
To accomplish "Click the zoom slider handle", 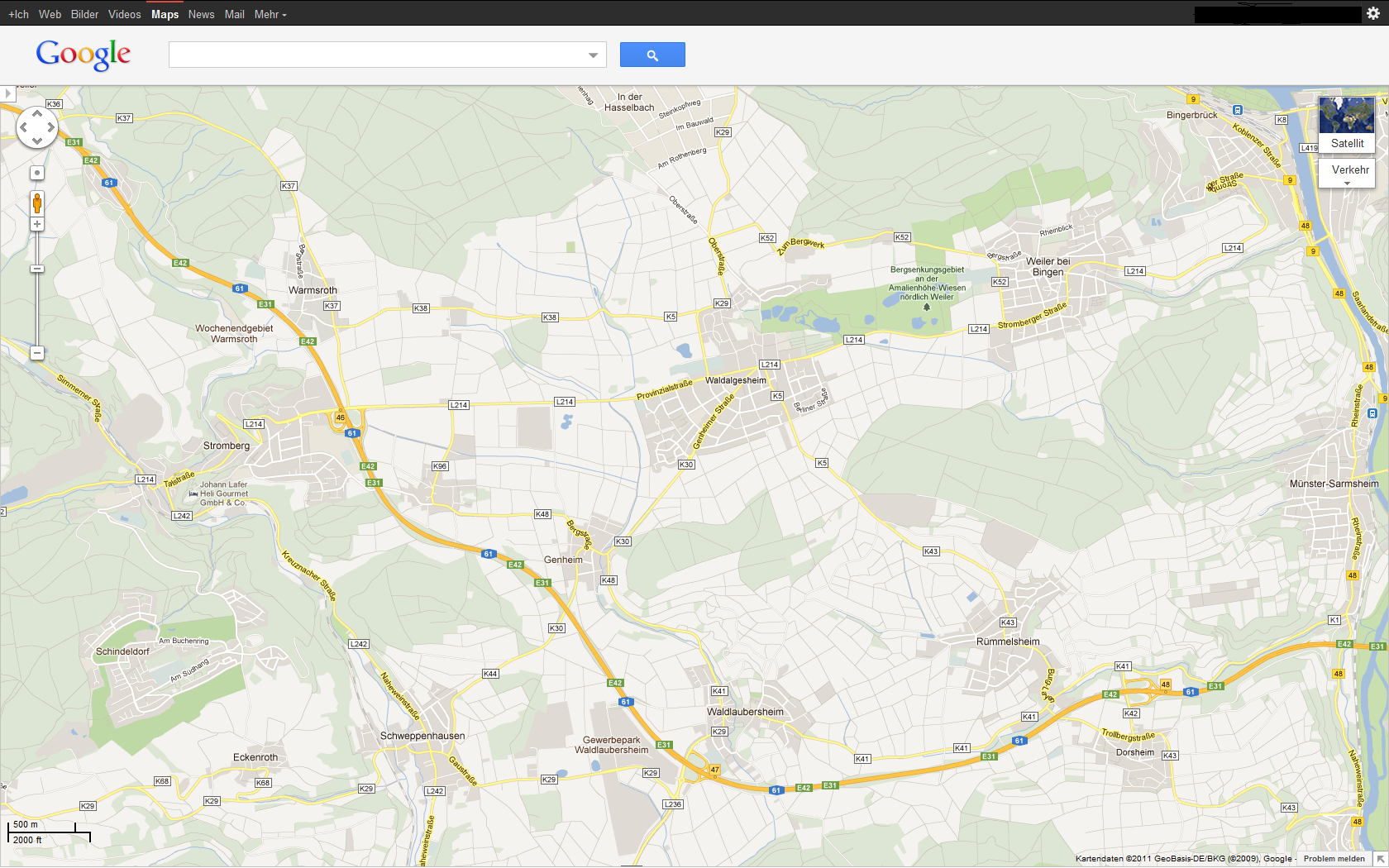I will (37, 269).
